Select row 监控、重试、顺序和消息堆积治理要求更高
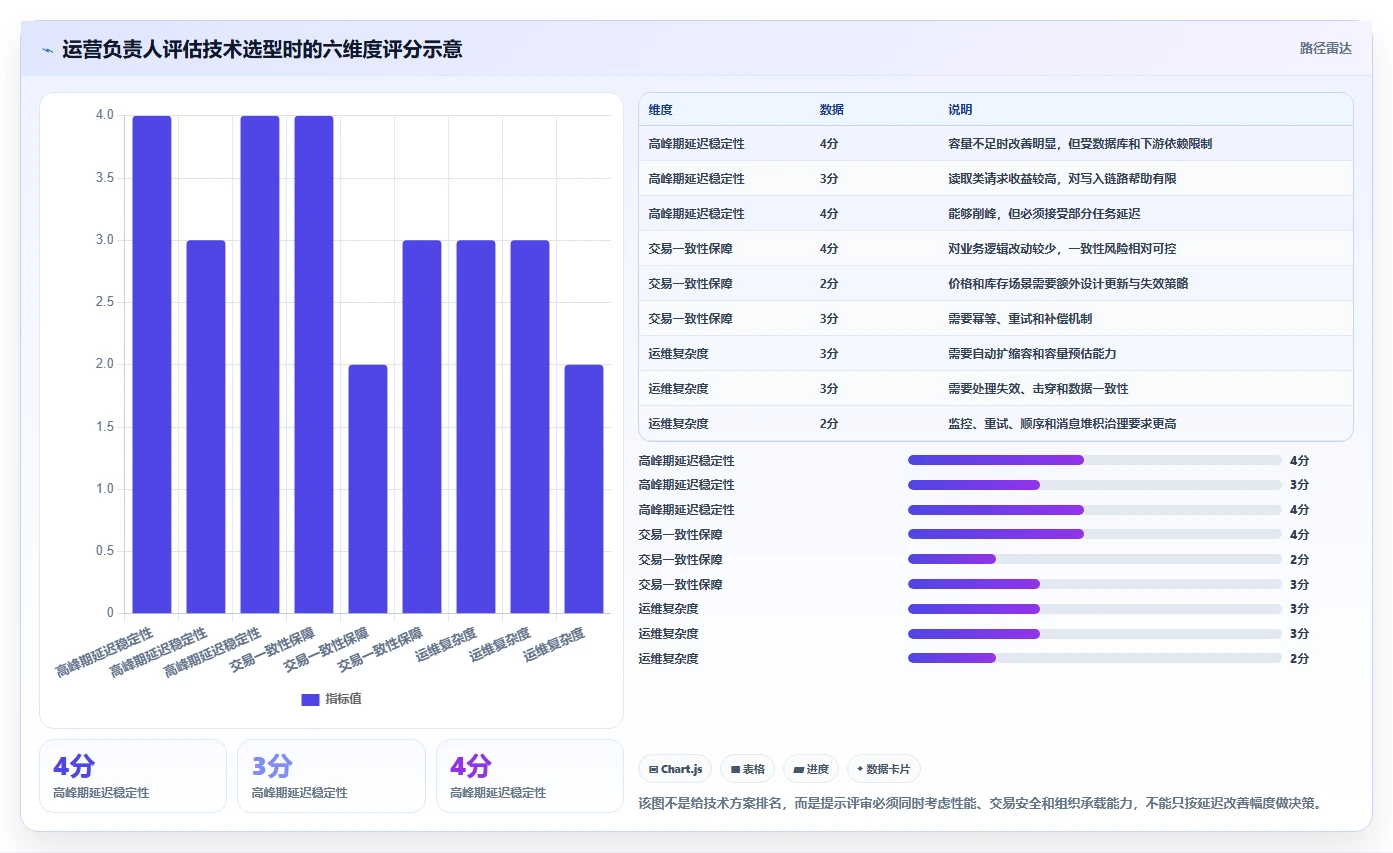This screenshot has height=853, width=1393. pyautogui.click(x=995, y=424)
